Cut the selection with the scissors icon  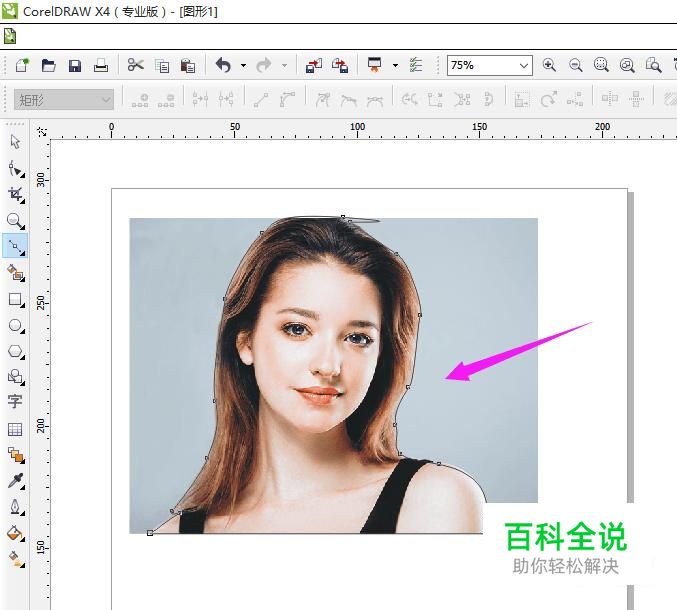[x=135, y=66]
